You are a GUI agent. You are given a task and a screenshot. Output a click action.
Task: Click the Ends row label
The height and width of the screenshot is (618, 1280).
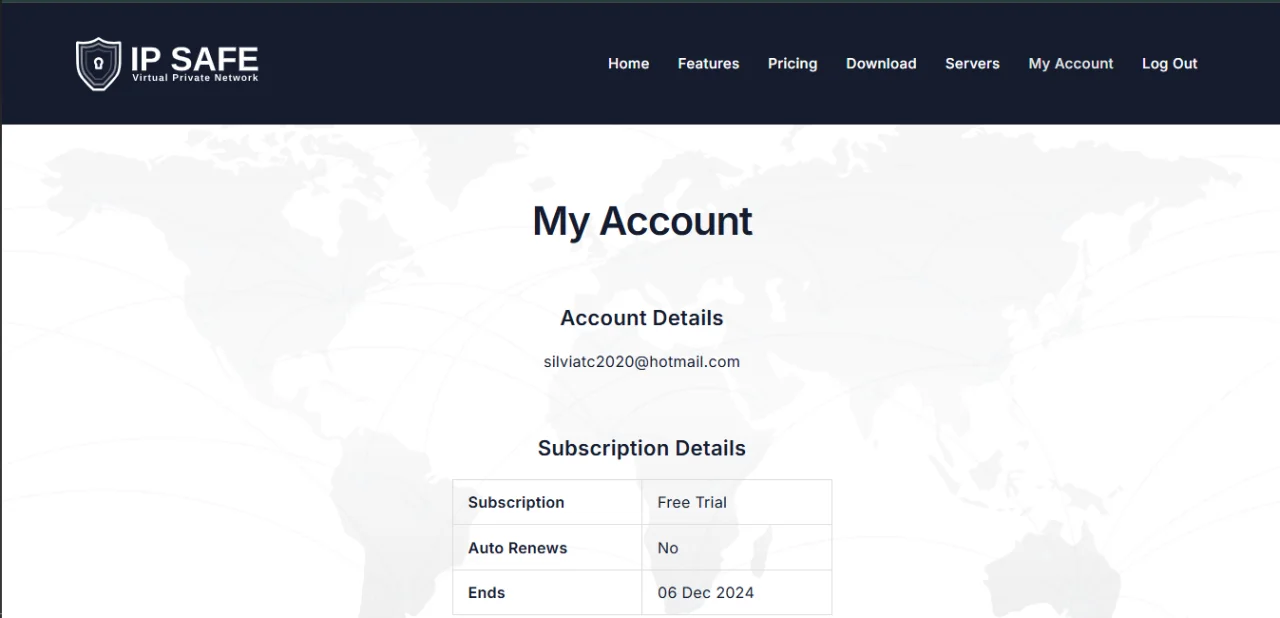(x=486, y=592)
